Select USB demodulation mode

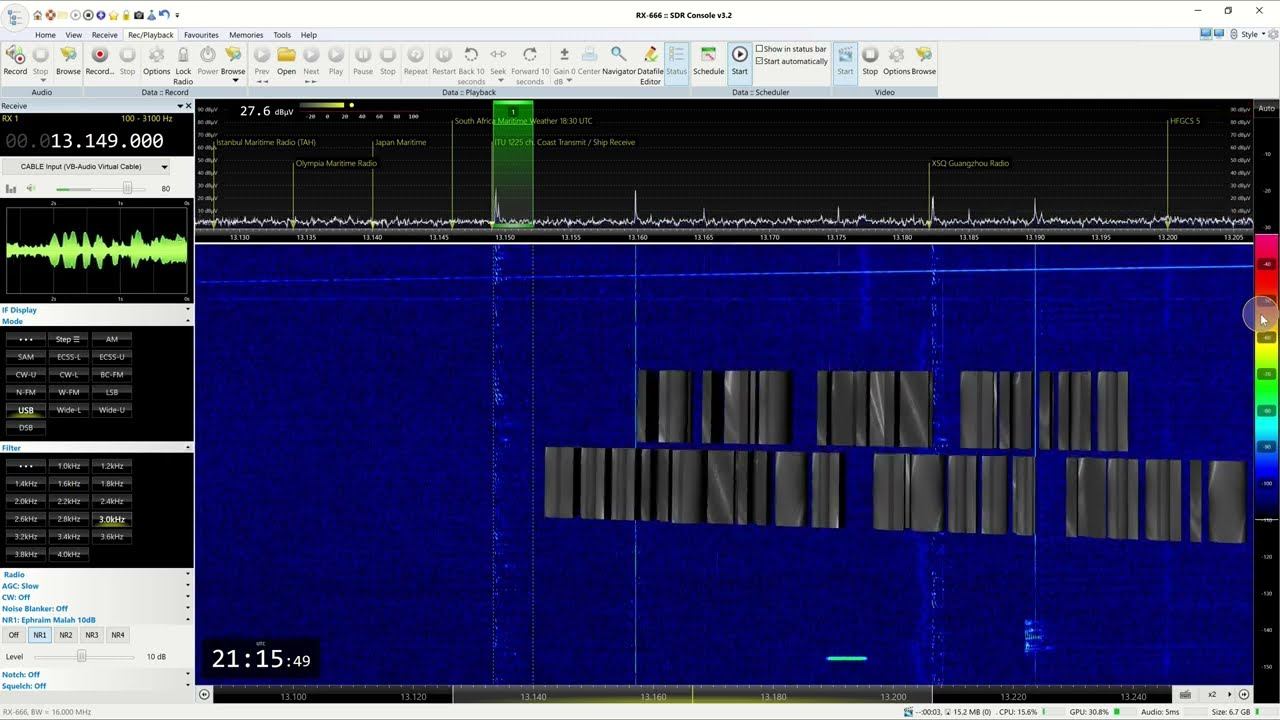point(26,410)
